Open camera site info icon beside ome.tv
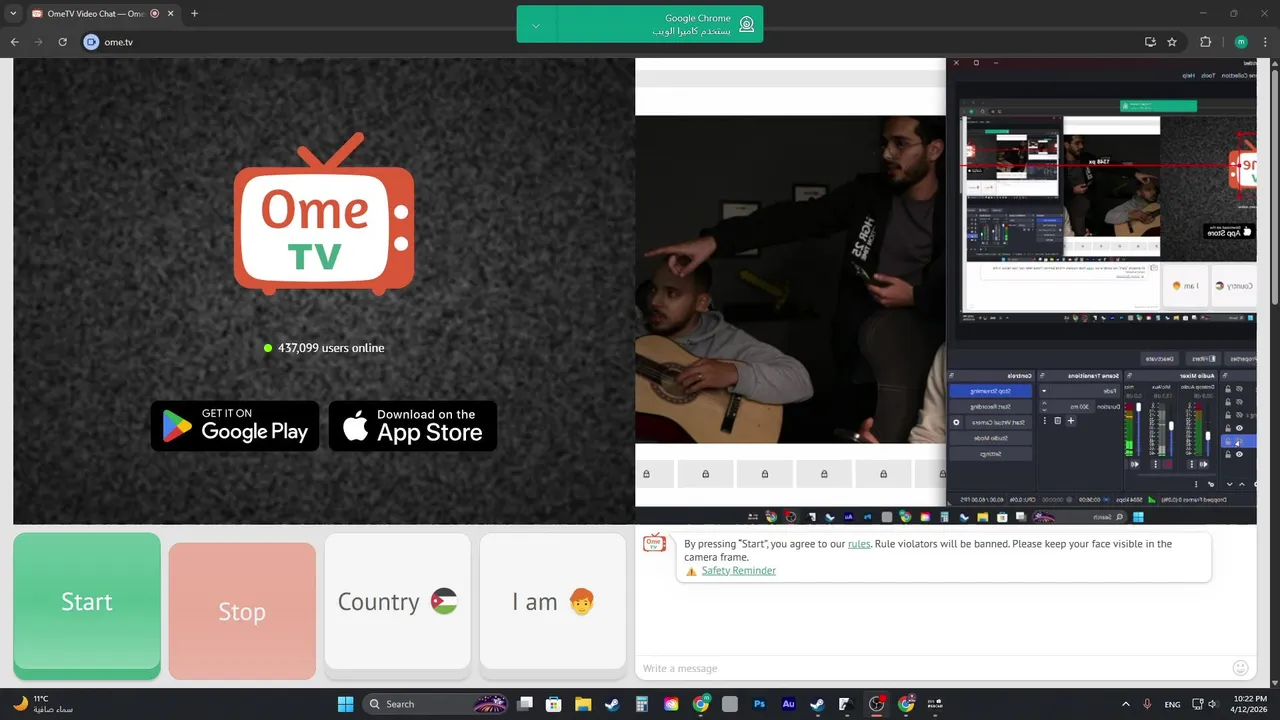1280x720 pixels. [x=92, y=42]
